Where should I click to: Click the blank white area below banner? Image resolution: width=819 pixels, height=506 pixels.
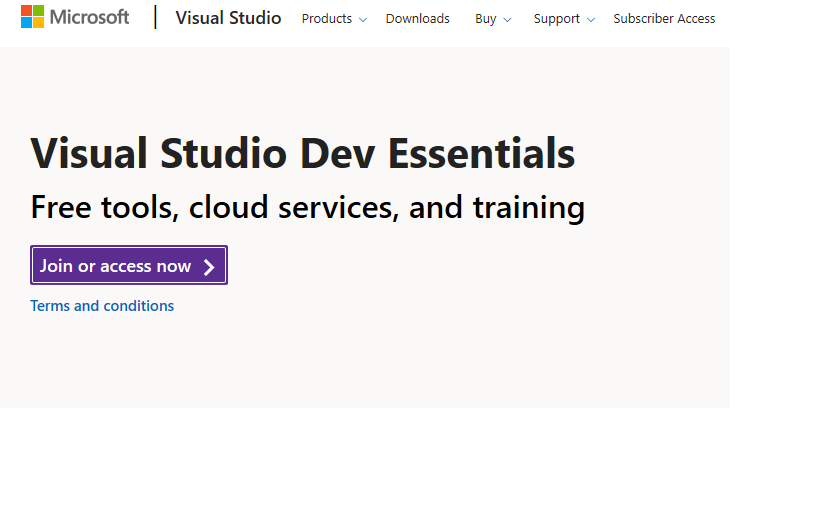click(x=400, y=460)
